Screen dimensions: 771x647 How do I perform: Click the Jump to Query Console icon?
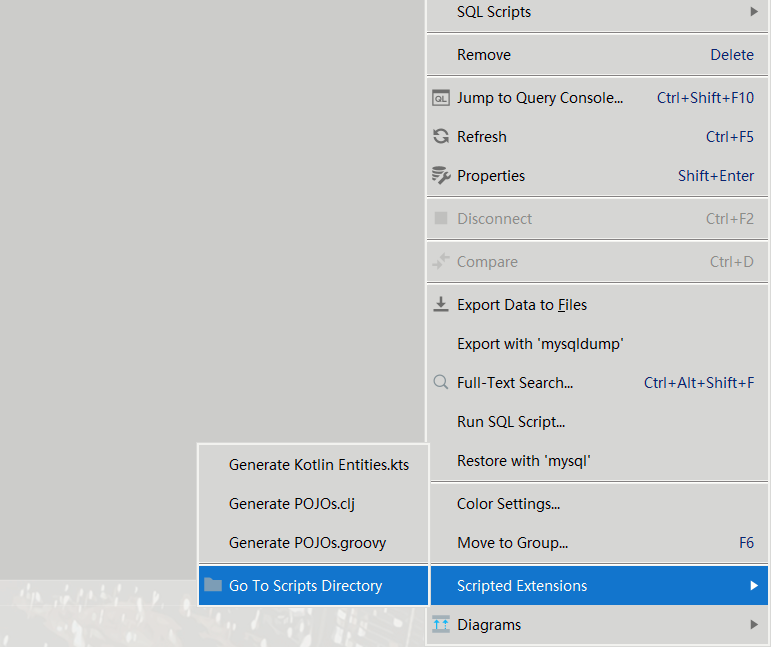(x=440, y=98)
